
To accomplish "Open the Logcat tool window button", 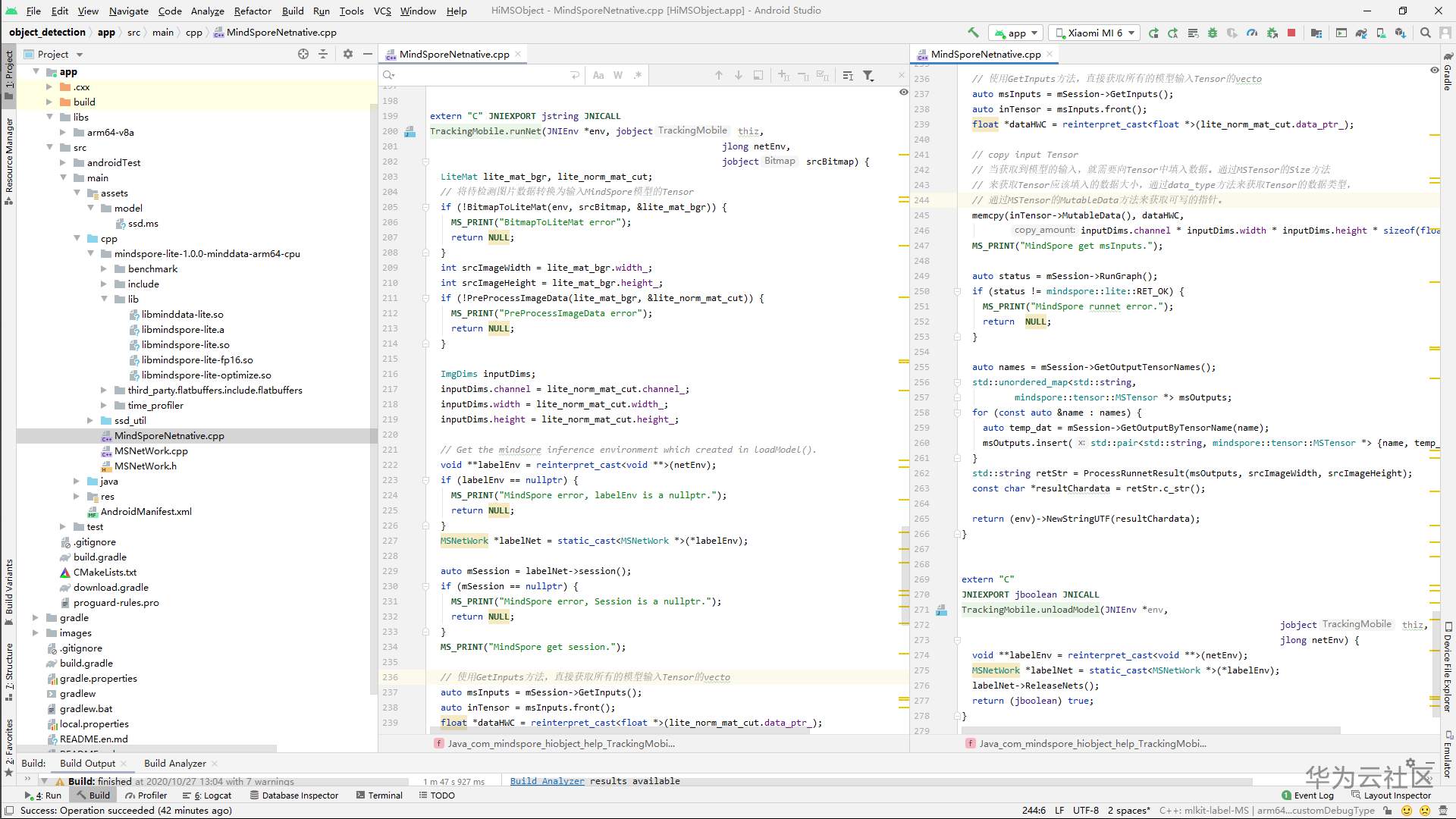I will (207, 795).
